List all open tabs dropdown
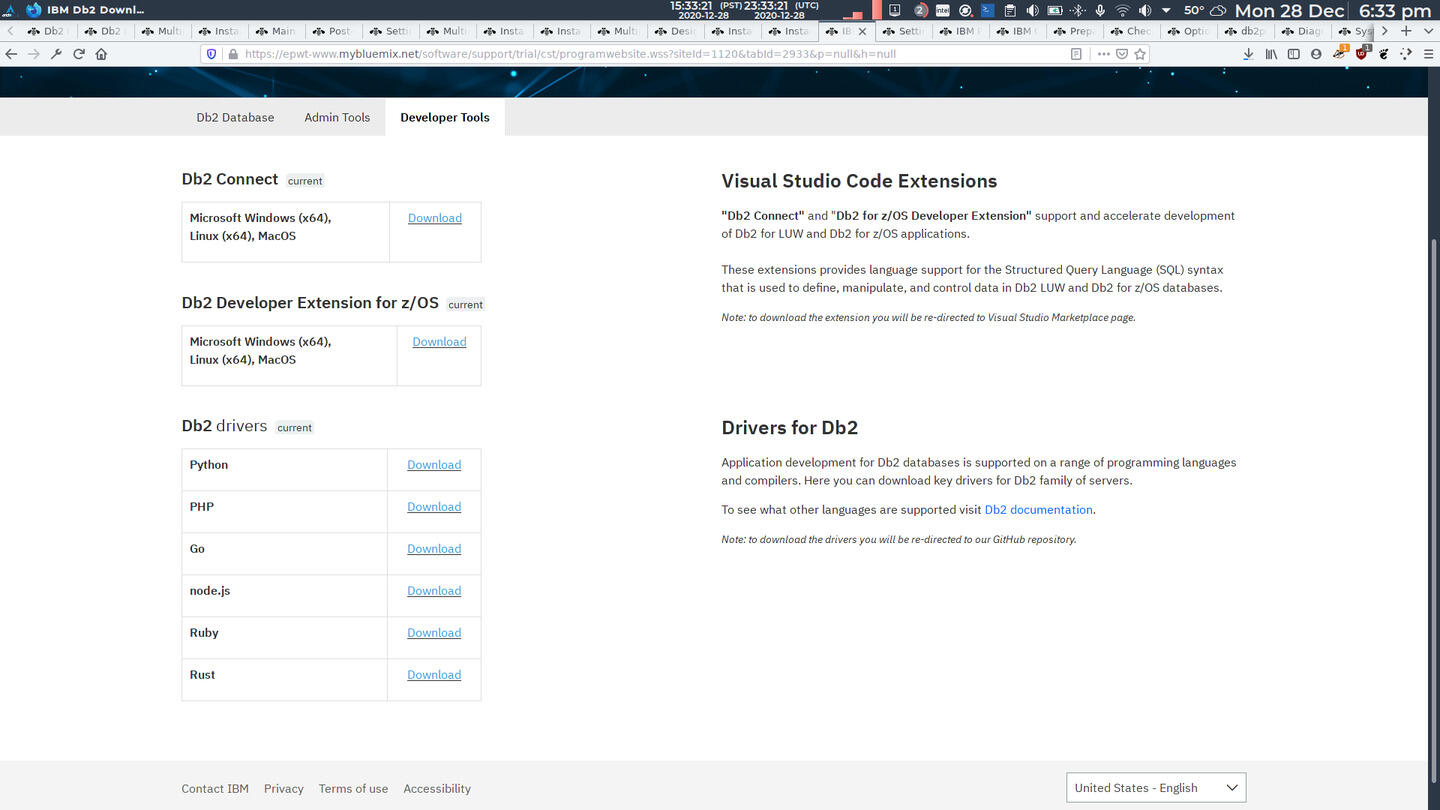 (x=1428, y=31)
